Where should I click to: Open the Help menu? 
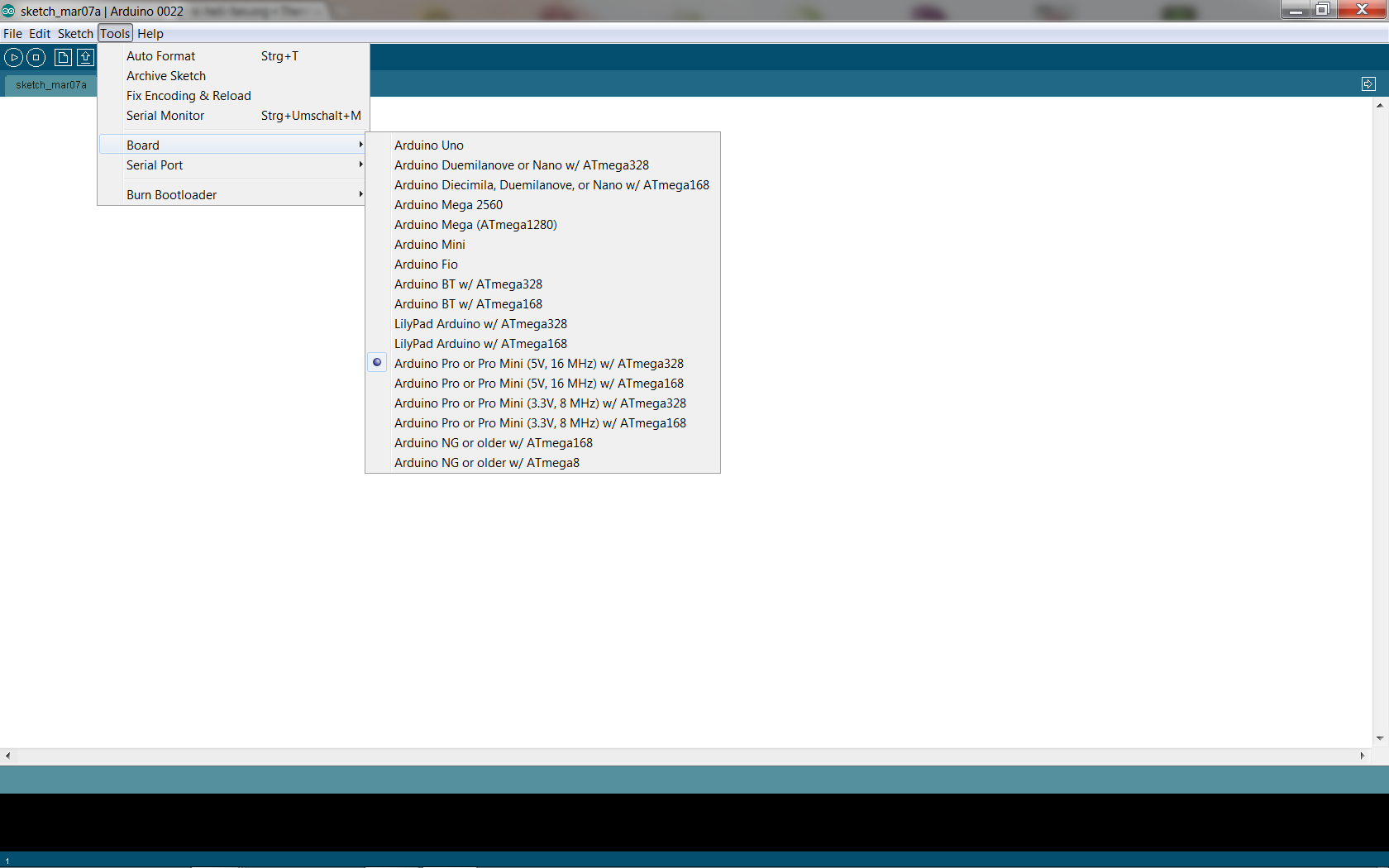pos(150,34)
